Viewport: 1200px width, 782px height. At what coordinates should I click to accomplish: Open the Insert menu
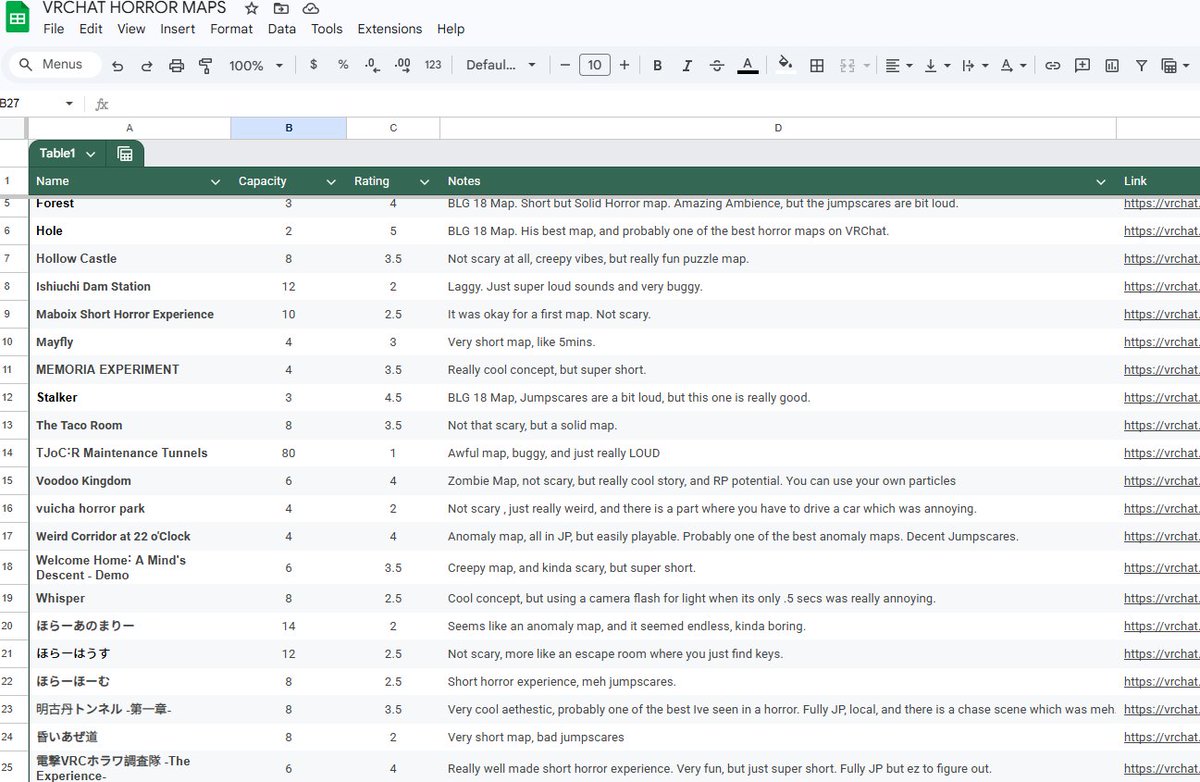click(178, 29)
